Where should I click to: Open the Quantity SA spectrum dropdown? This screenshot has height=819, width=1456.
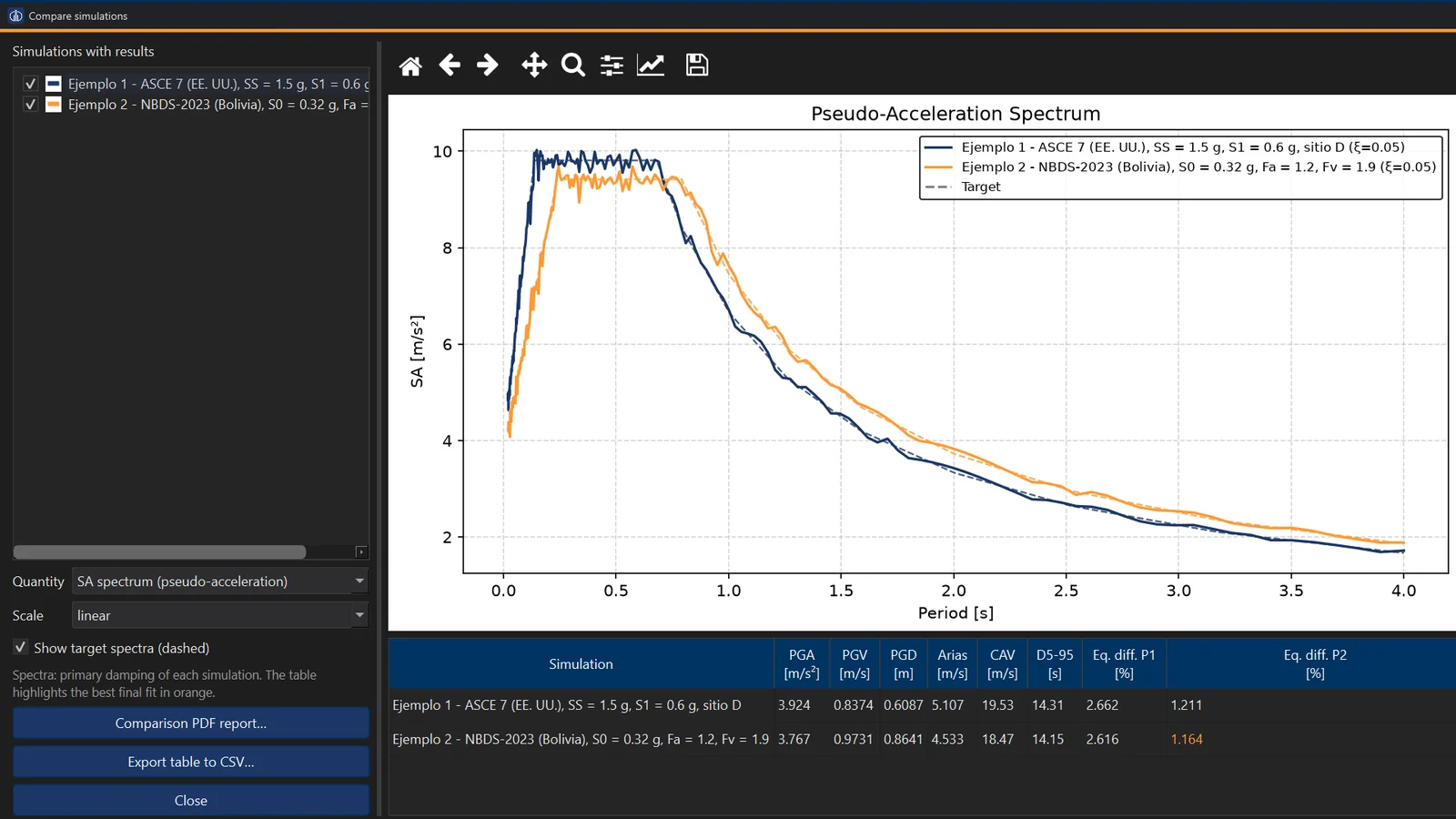point(220,581)
